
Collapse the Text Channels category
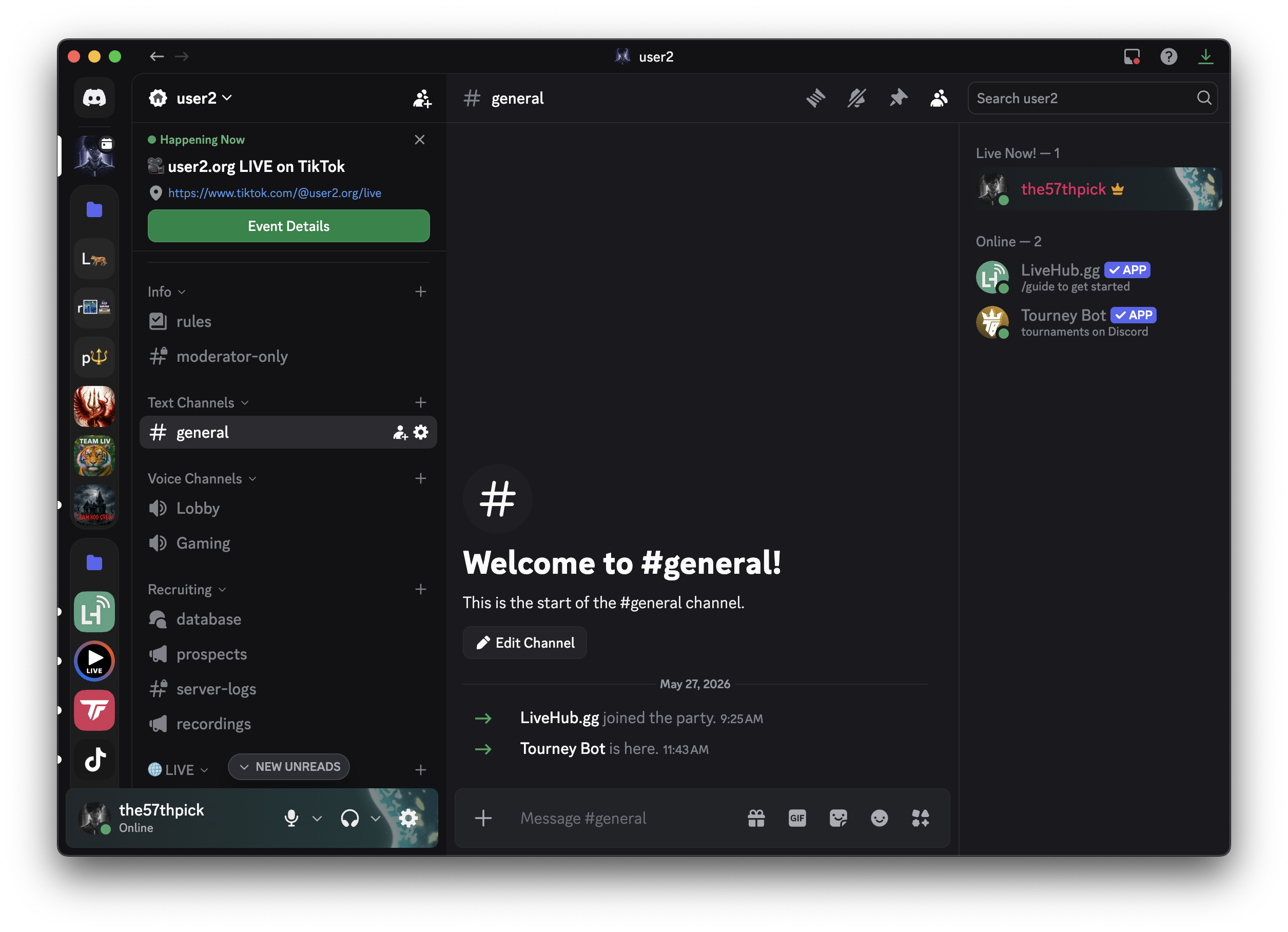pos(198,402)
